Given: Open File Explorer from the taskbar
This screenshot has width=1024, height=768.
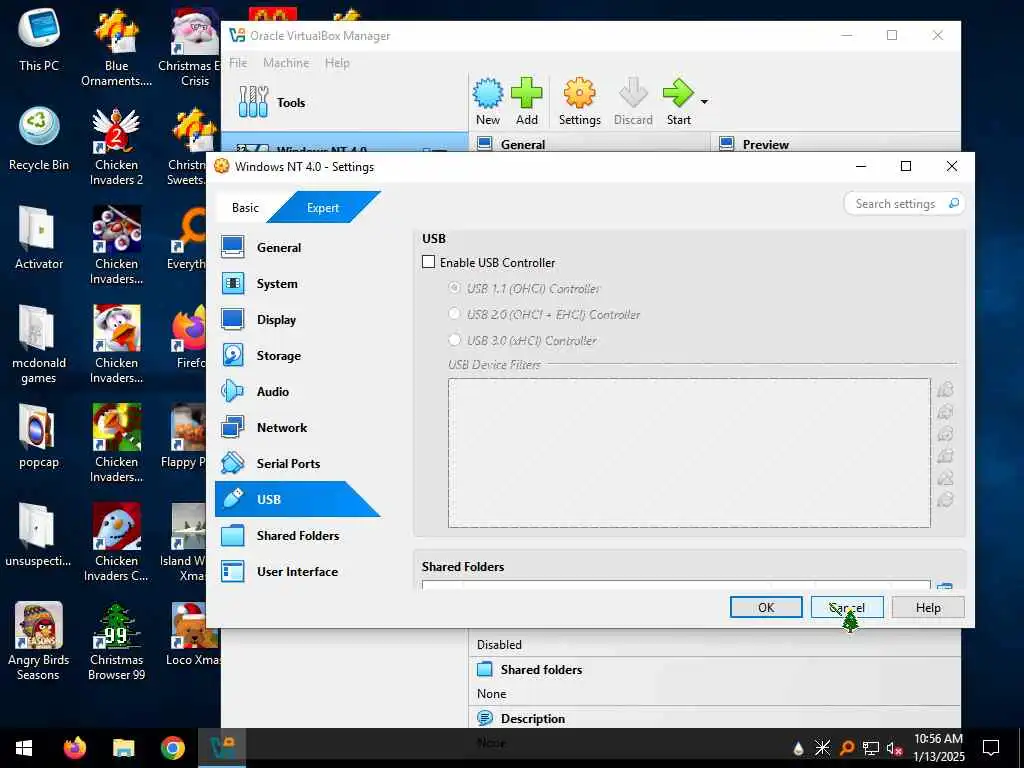Looking at the screenshot, I should 123,748.
